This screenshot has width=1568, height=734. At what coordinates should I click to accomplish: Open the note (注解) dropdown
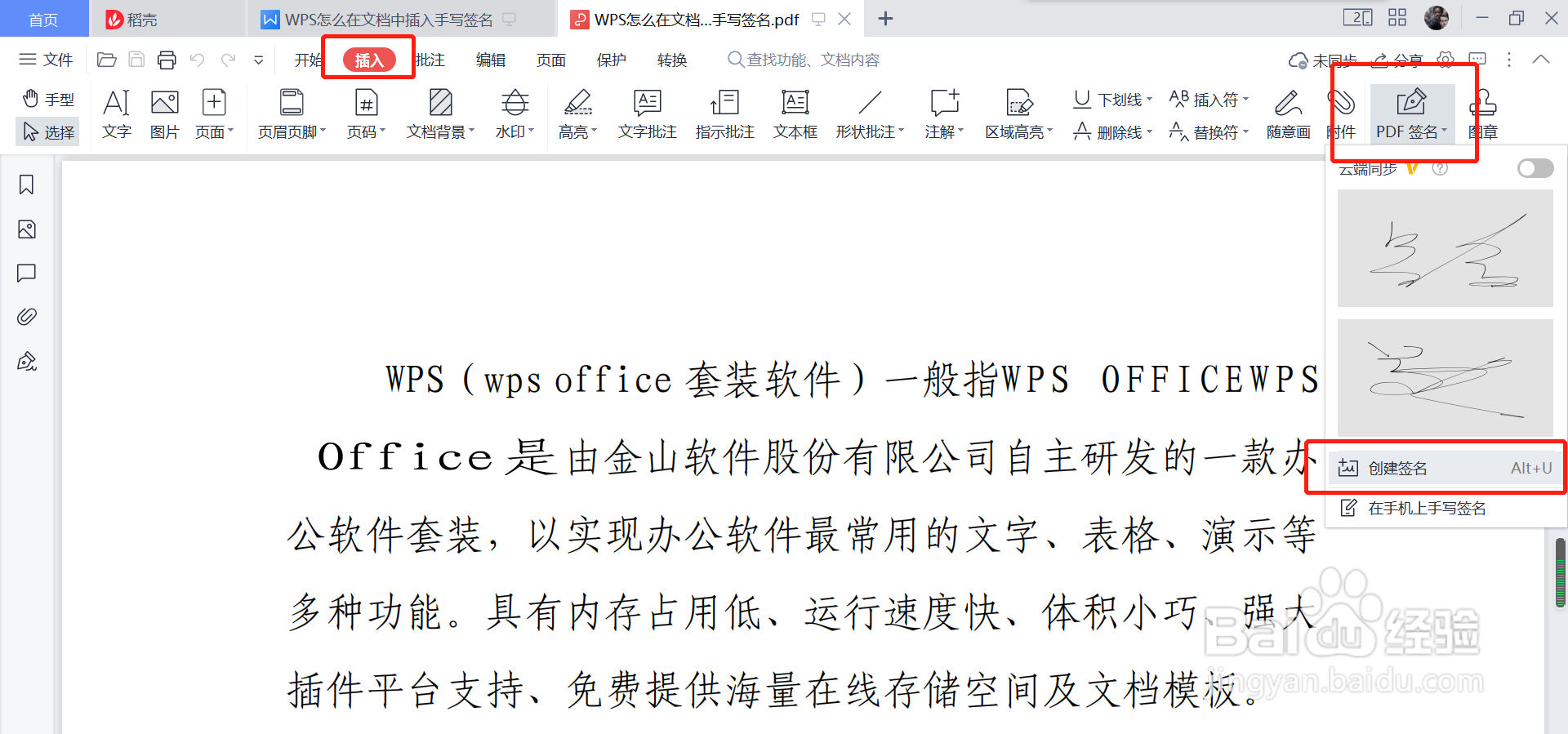(x=944, y=114)
